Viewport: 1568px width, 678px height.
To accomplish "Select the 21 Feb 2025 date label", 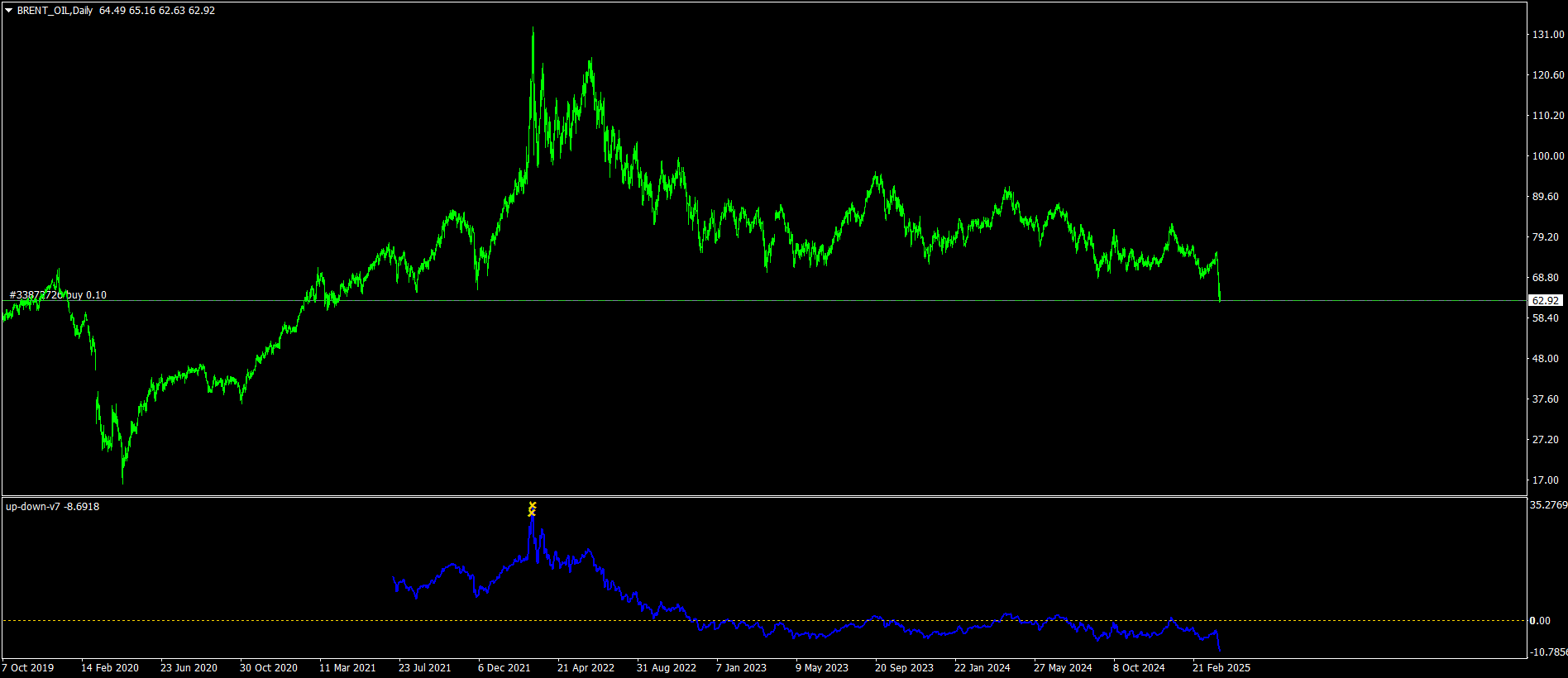I will (x=1221, y=668).
